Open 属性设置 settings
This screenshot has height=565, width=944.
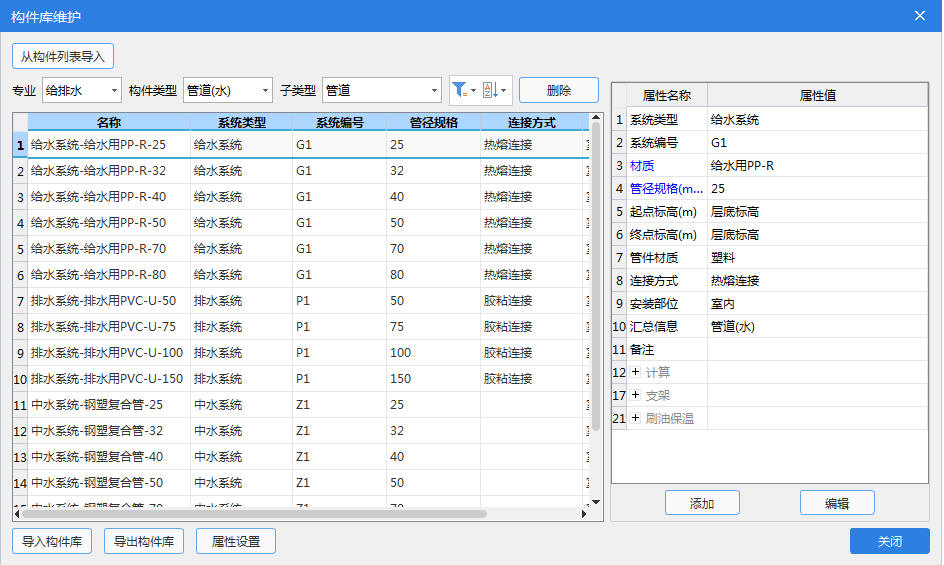tap(236, 542)
